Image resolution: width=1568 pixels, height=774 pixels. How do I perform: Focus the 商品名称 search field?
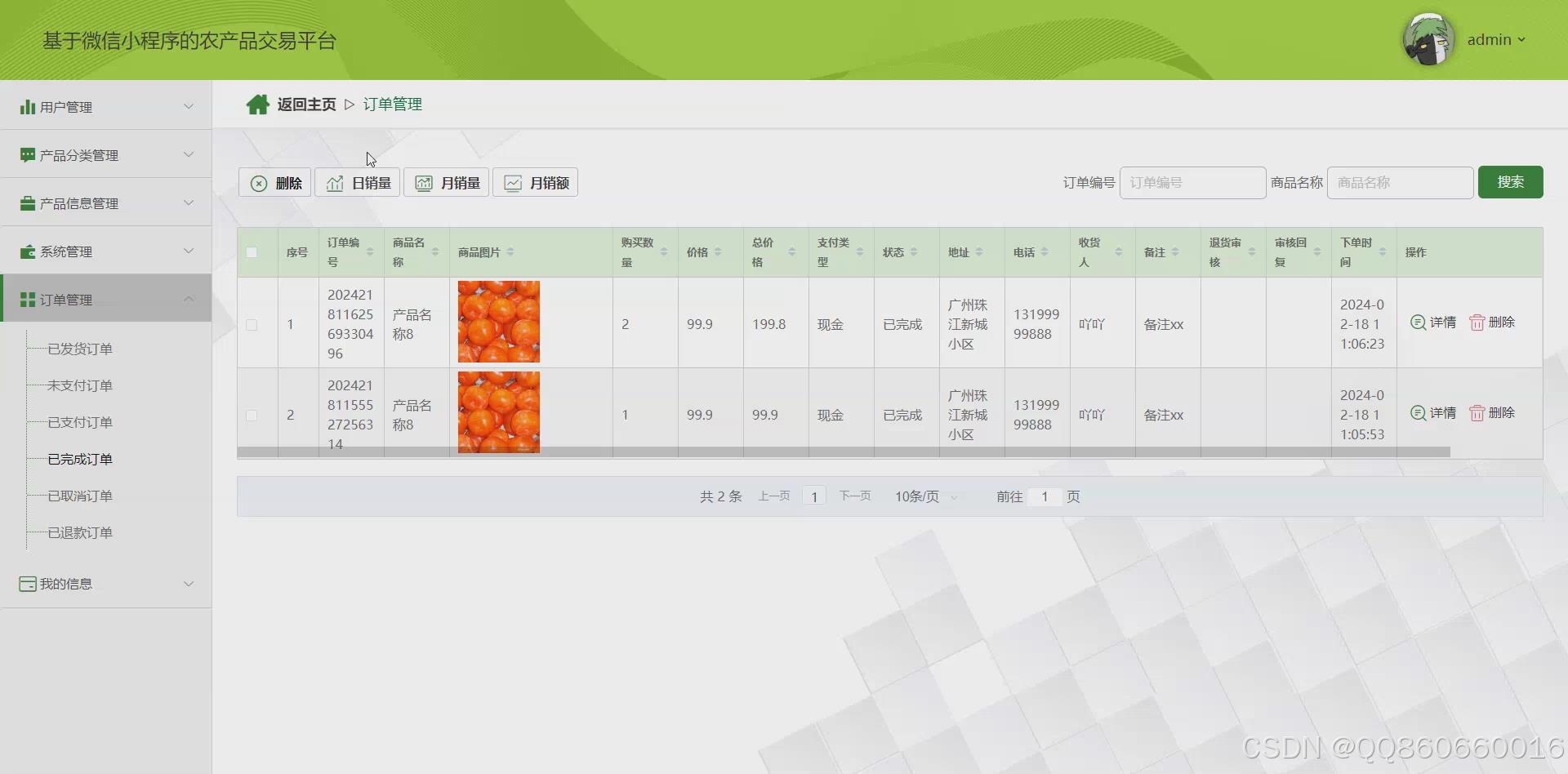(1400, 183)
